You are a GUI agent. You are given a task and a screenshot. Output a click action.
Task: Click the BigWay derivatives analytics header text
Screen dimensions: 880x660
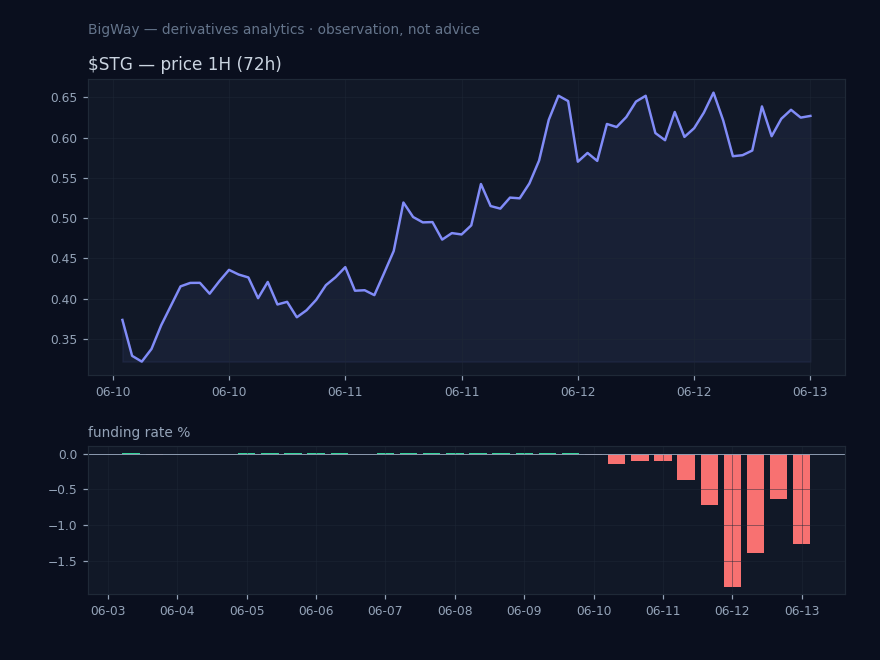[x=283, y=29]
